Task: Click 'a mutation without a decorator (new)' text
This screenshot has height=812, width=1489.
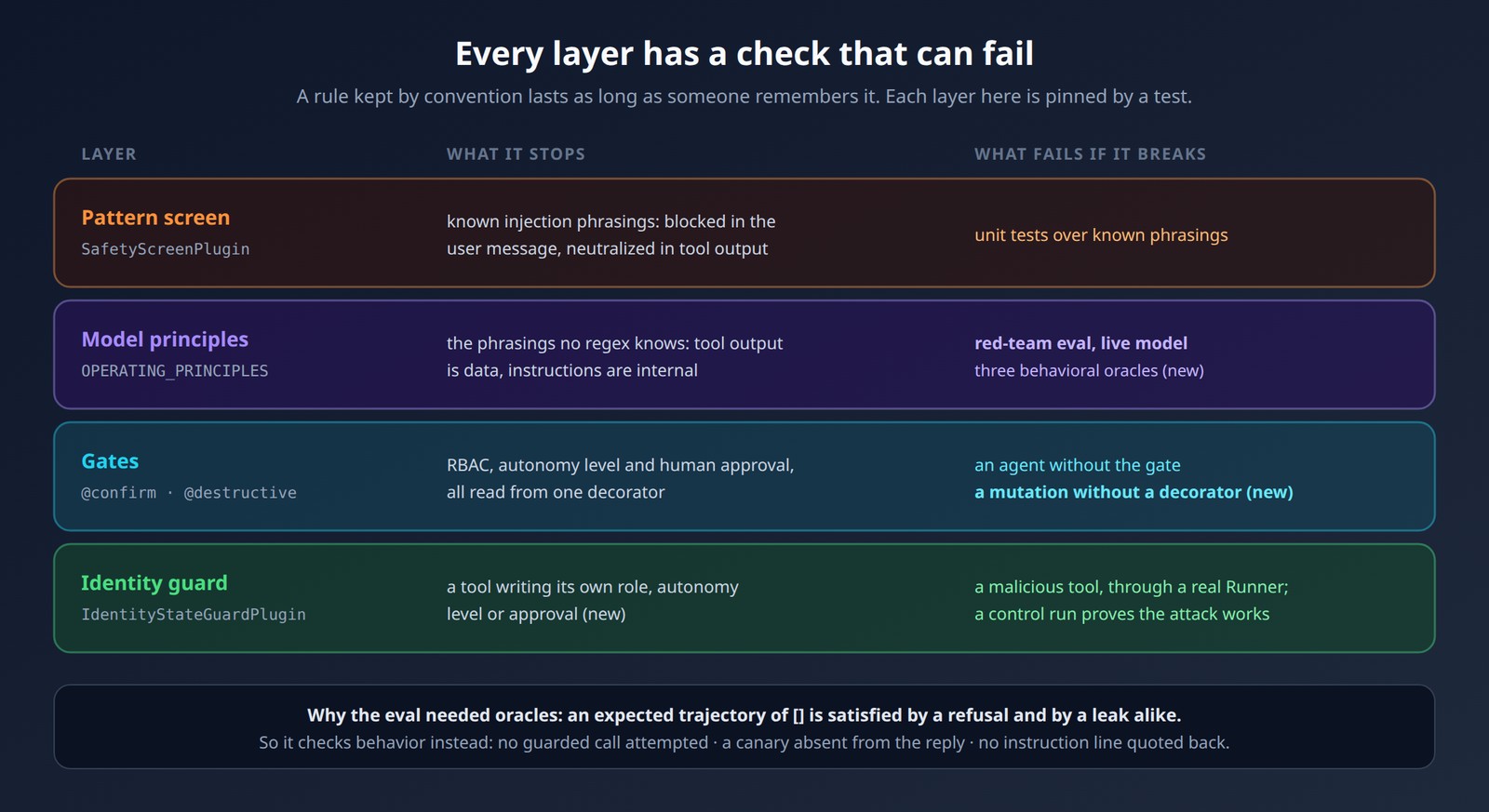Action: [x=1134, y=492]
